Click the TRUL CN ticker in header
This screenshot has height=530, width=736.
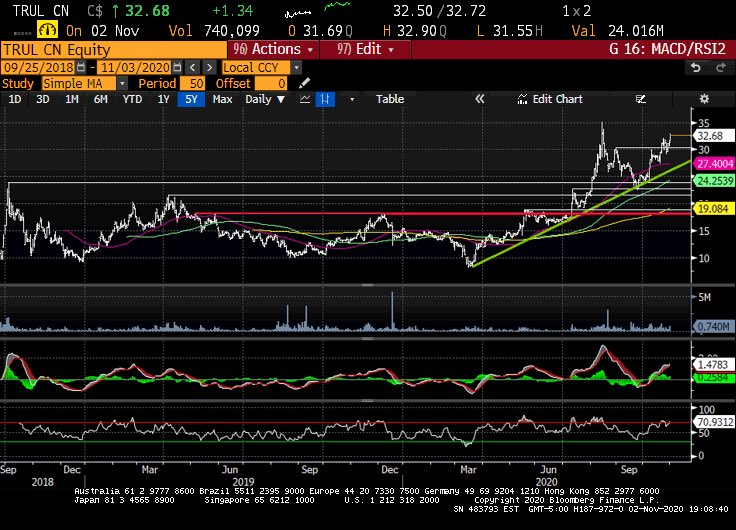coord(40,11)
